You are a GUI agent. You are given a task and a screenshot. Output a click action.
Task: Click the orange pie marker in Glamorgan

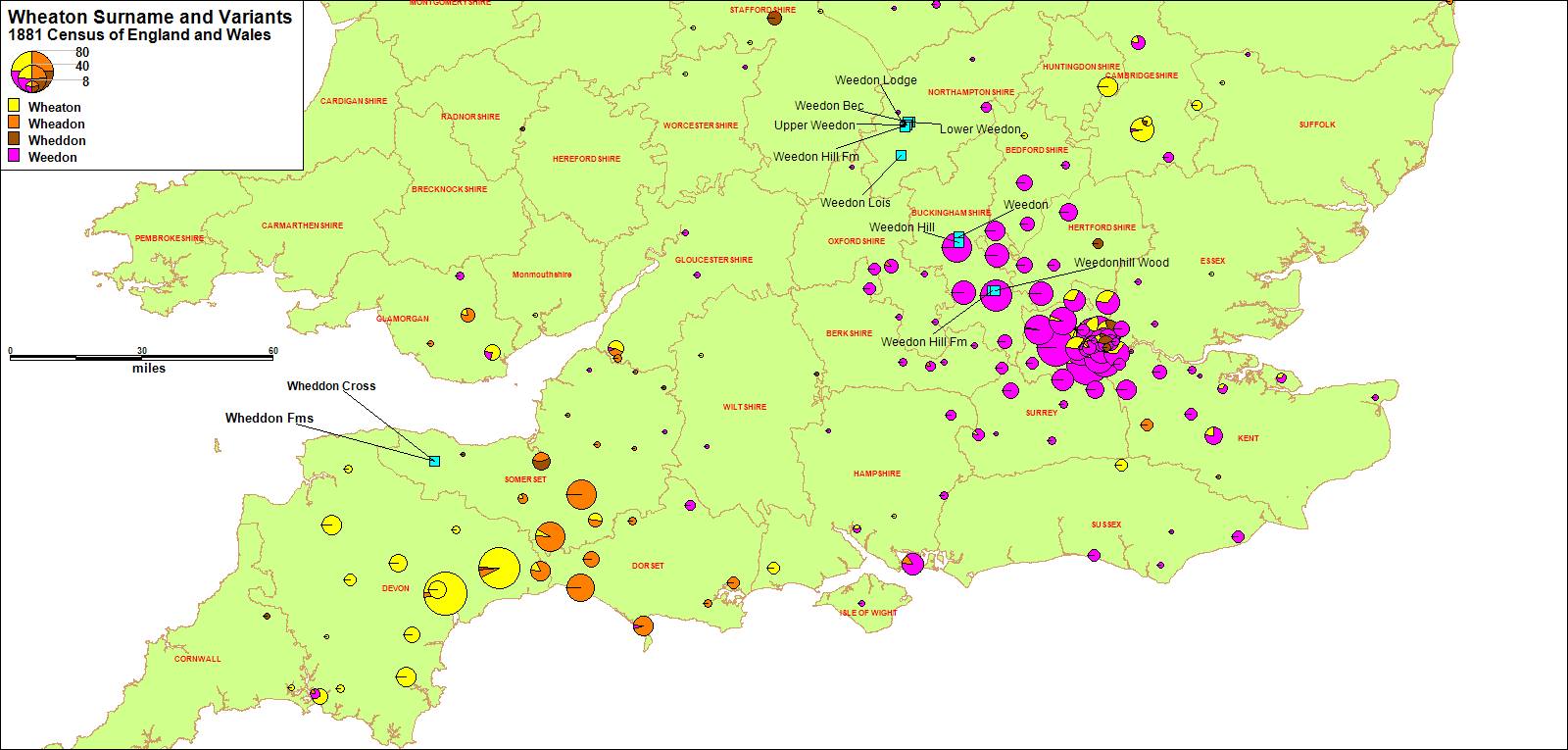(468, 315)
